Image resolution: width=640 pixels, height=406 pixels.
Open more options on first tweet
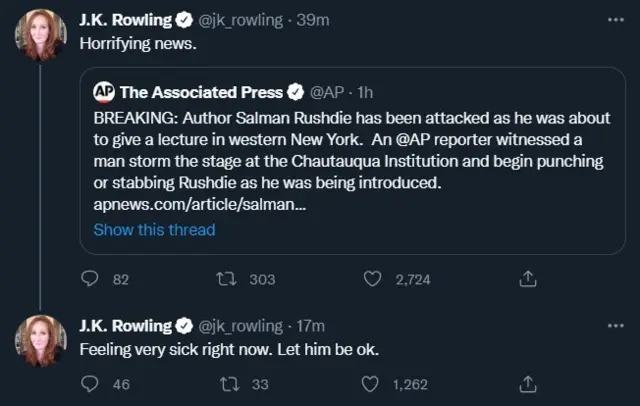pyautogui.click(x=614, y=19)
